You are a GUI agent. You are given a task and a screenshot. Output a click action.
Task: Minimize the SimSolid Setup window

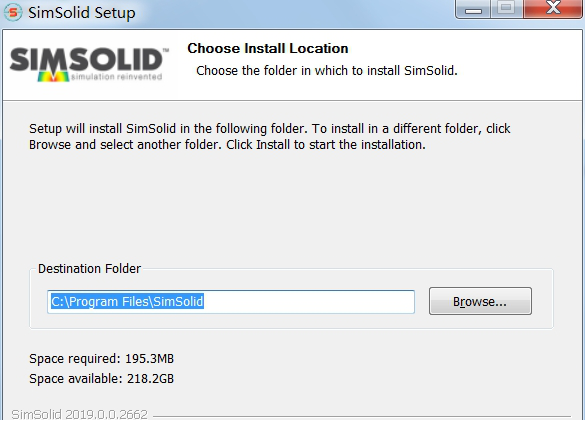point(473,9)
